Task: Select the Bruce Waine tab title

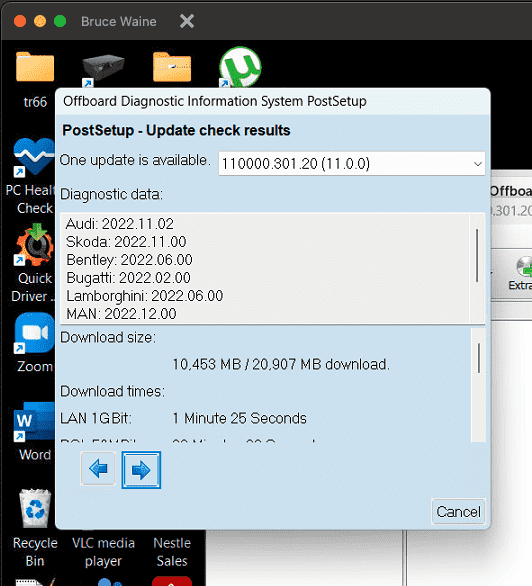Action: point(119,21)
